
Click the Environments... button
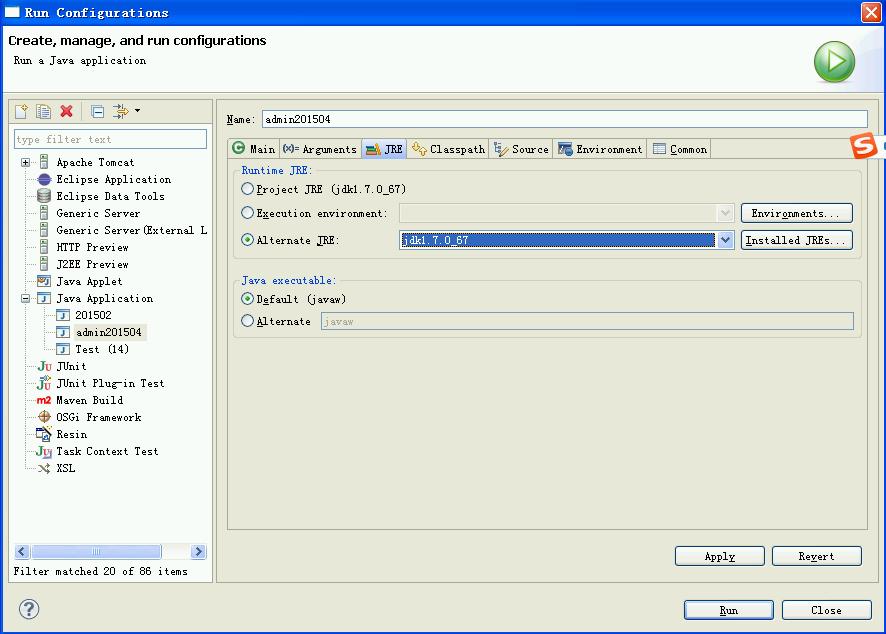point(797,213)
